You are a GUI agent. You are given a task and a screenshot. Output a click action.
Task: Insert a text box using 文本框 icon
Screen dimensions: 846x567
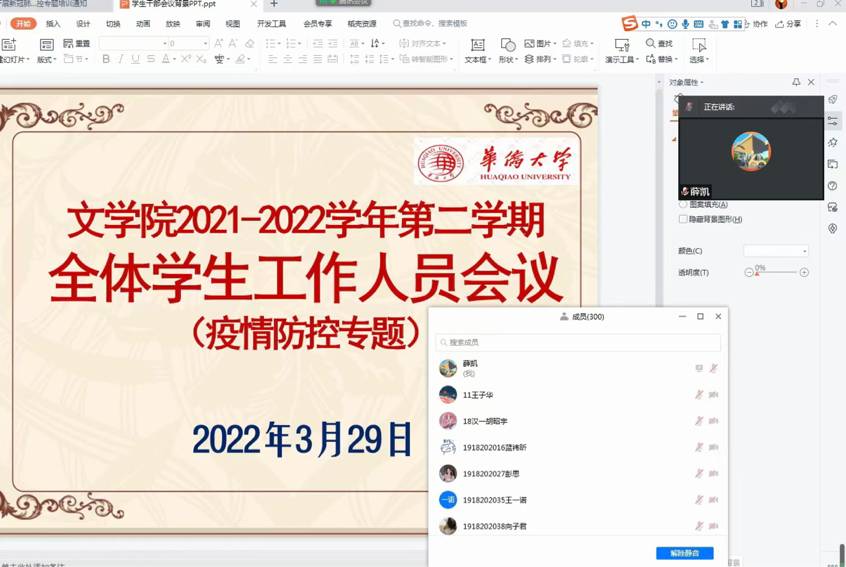477,50
